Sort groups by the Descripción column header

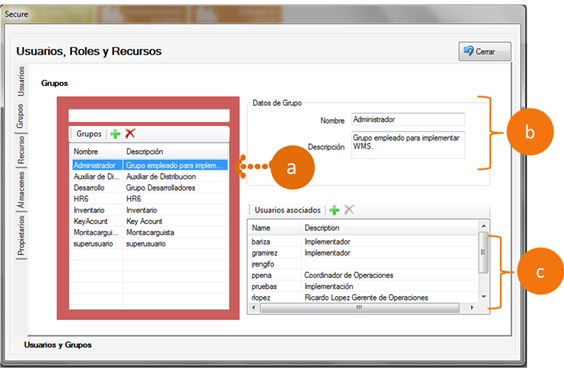(x=176, y=152)
